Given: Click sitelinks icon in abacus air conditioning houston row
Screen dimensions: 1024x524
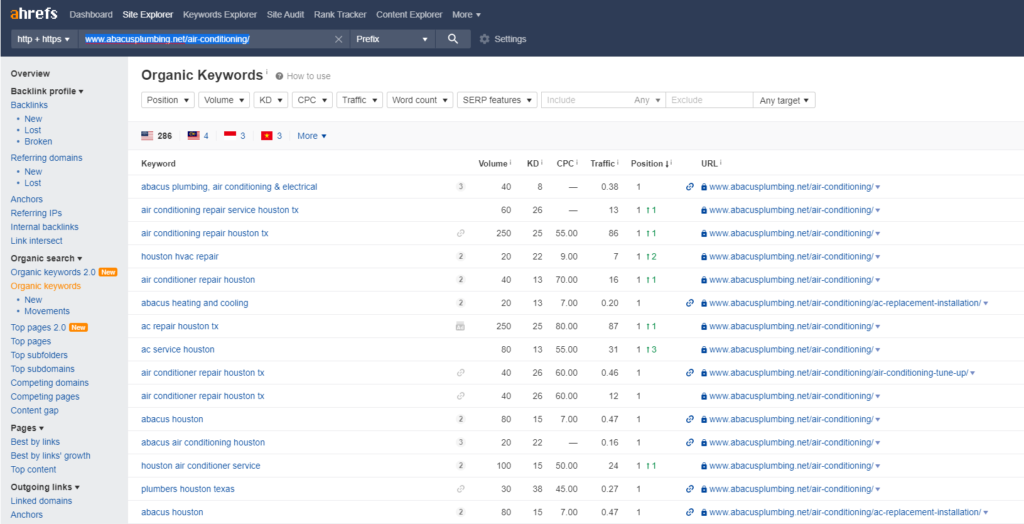Looking at the screenshot, I should tap(690, 442).
